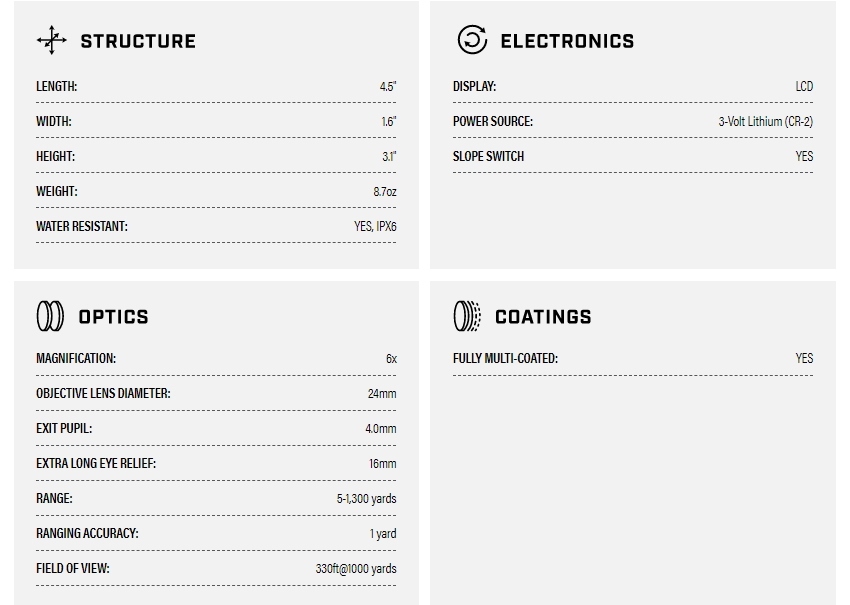Screen dimensions: 850x605
Task: Click the MAGNIFICATION label
Action: pos(76,358)
